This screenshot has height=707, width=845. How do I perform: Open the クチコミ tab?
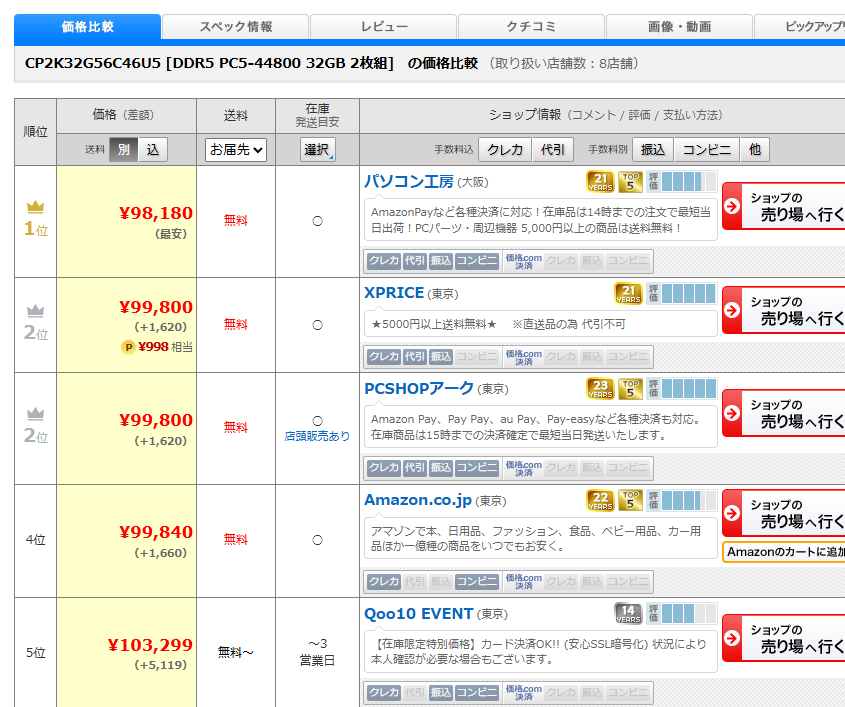tap(531, 26)
